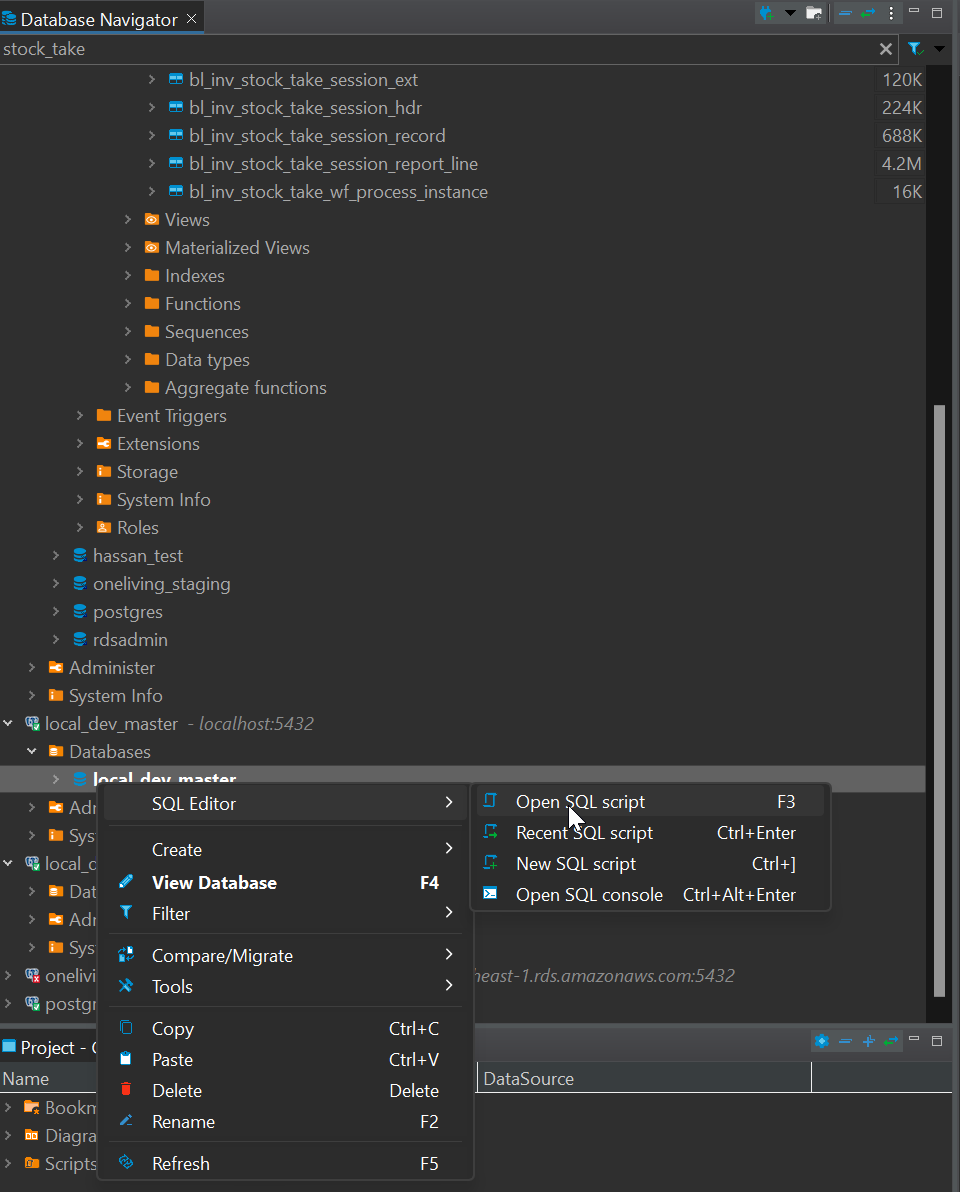Choose Paste from context menu

coord(286,1060)
